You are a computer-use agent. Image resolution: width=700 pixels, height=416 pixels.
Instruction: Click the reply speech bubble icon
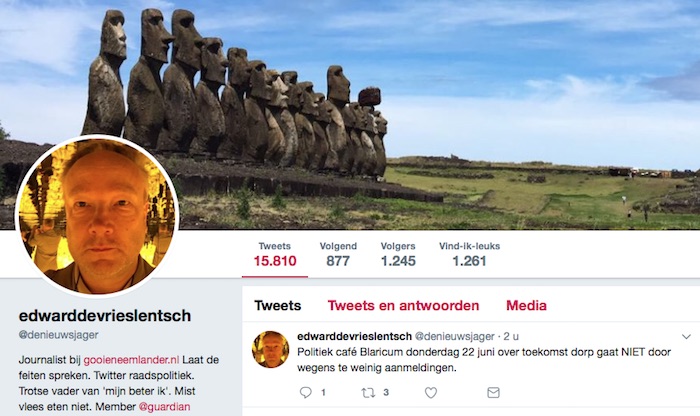(306, 392)
